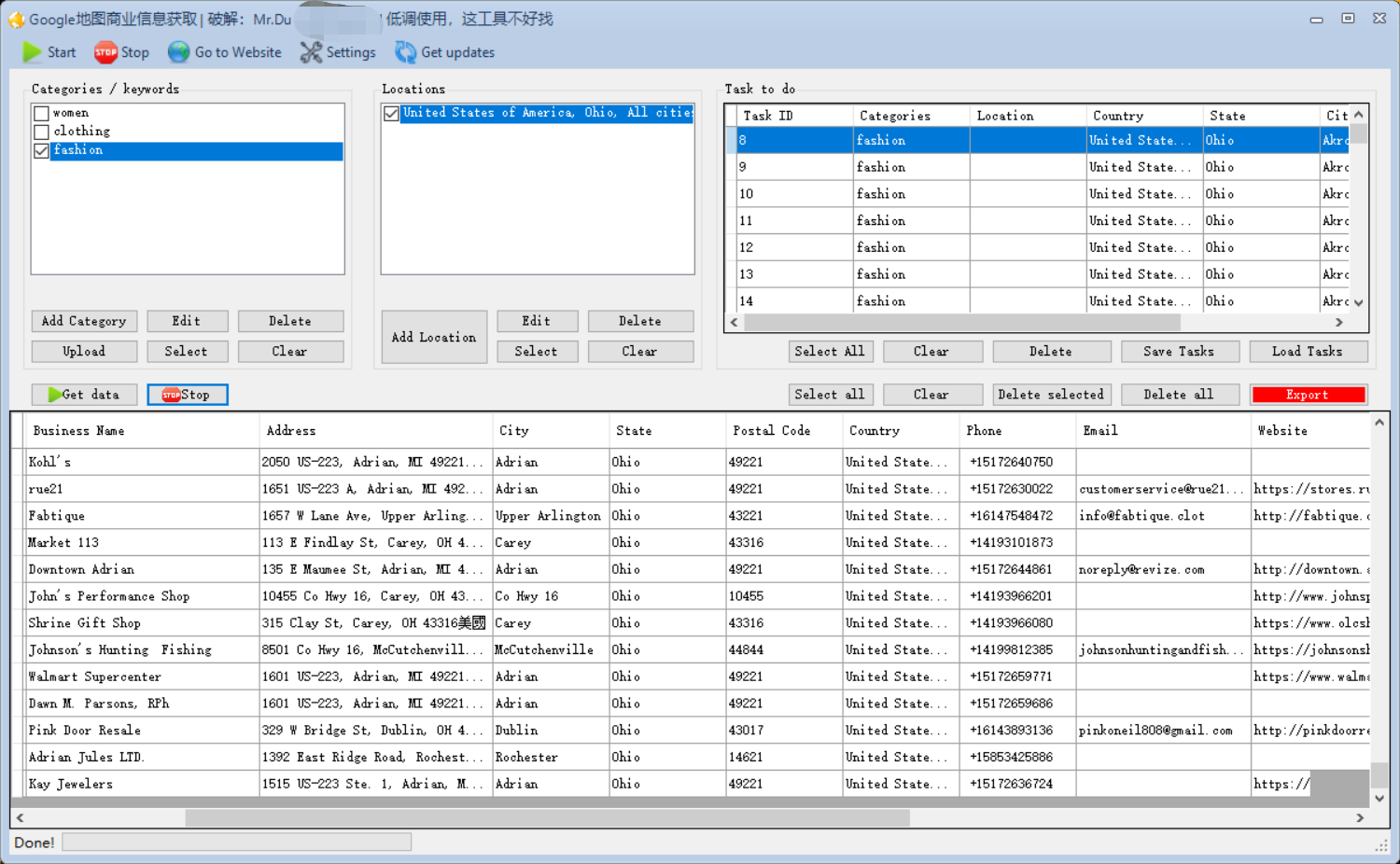Uncheck the United States of America location checkbox
Screen dimensions: 1400x864
[391, 114]
